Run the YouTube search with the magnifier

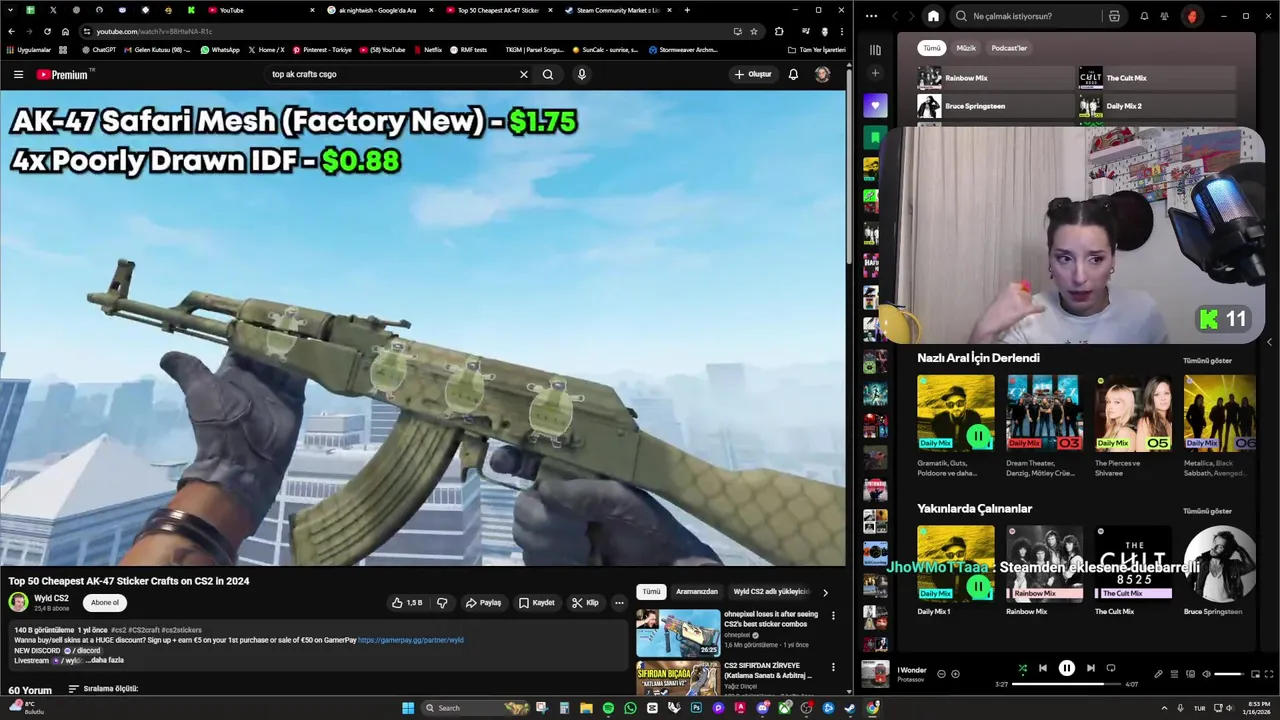(x=548, y=74)
